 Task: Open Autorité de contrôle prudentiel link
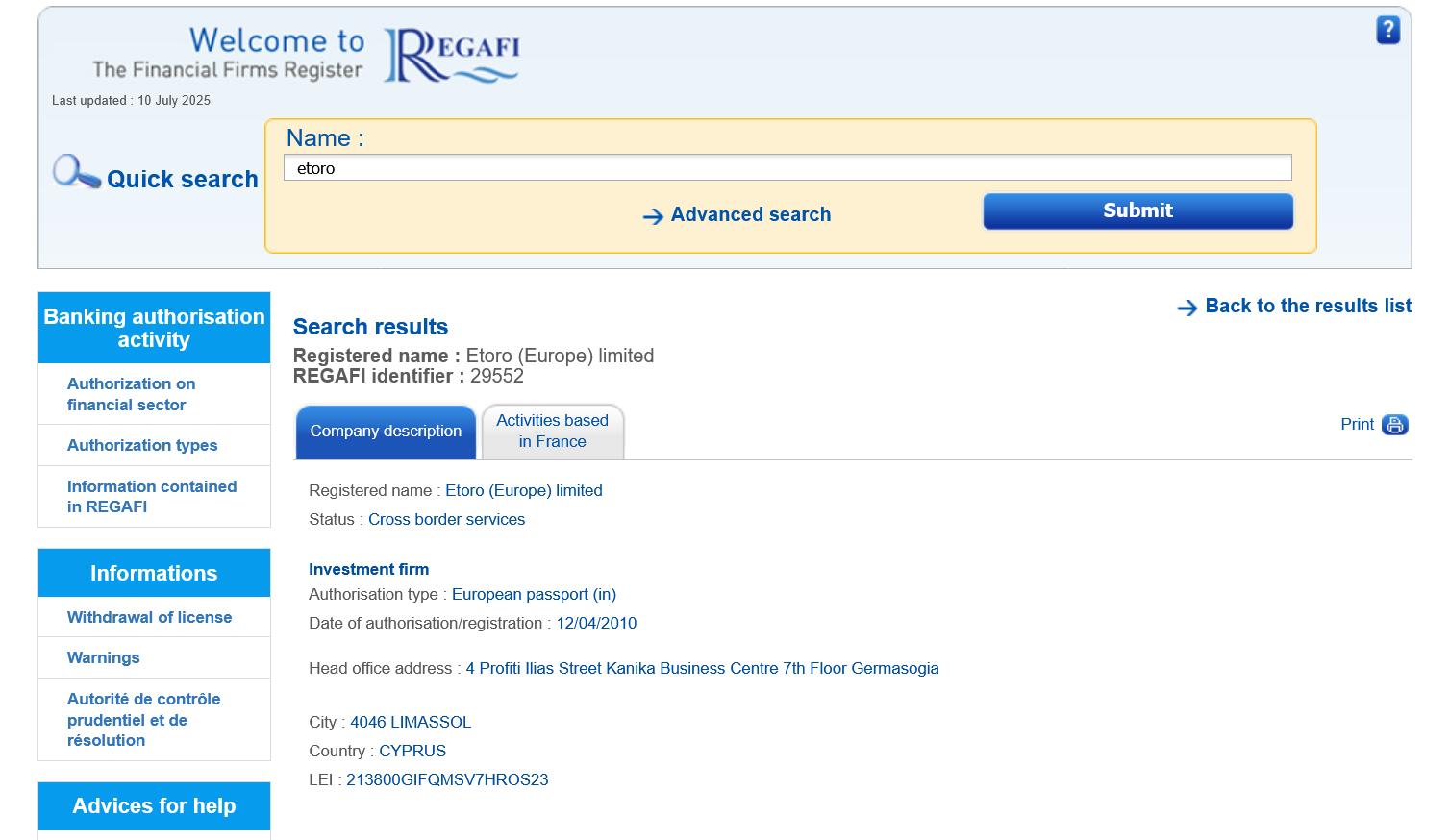coord(143,719)
